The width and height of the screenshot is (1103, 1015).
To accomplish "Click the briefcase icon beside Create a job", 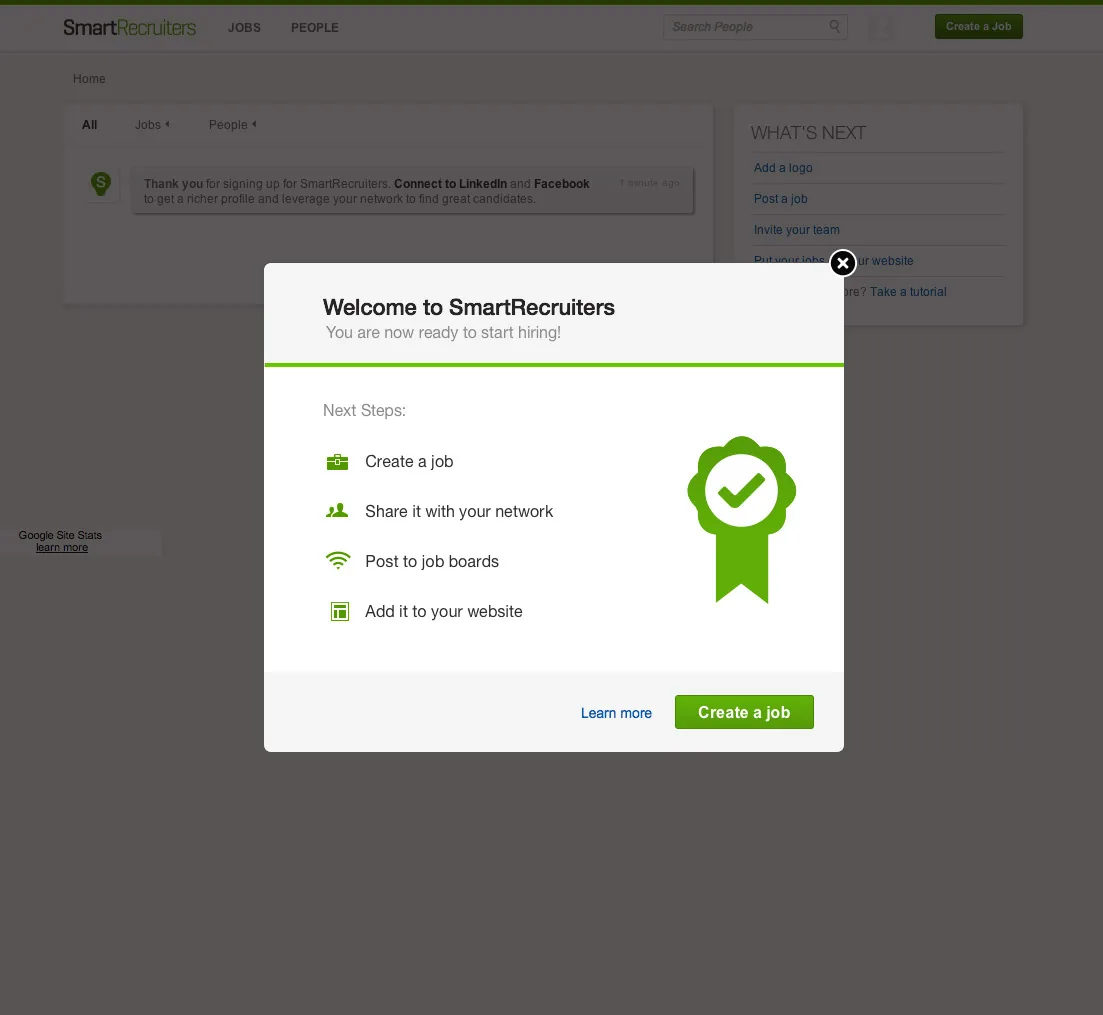I will click(x=338, y=462).
